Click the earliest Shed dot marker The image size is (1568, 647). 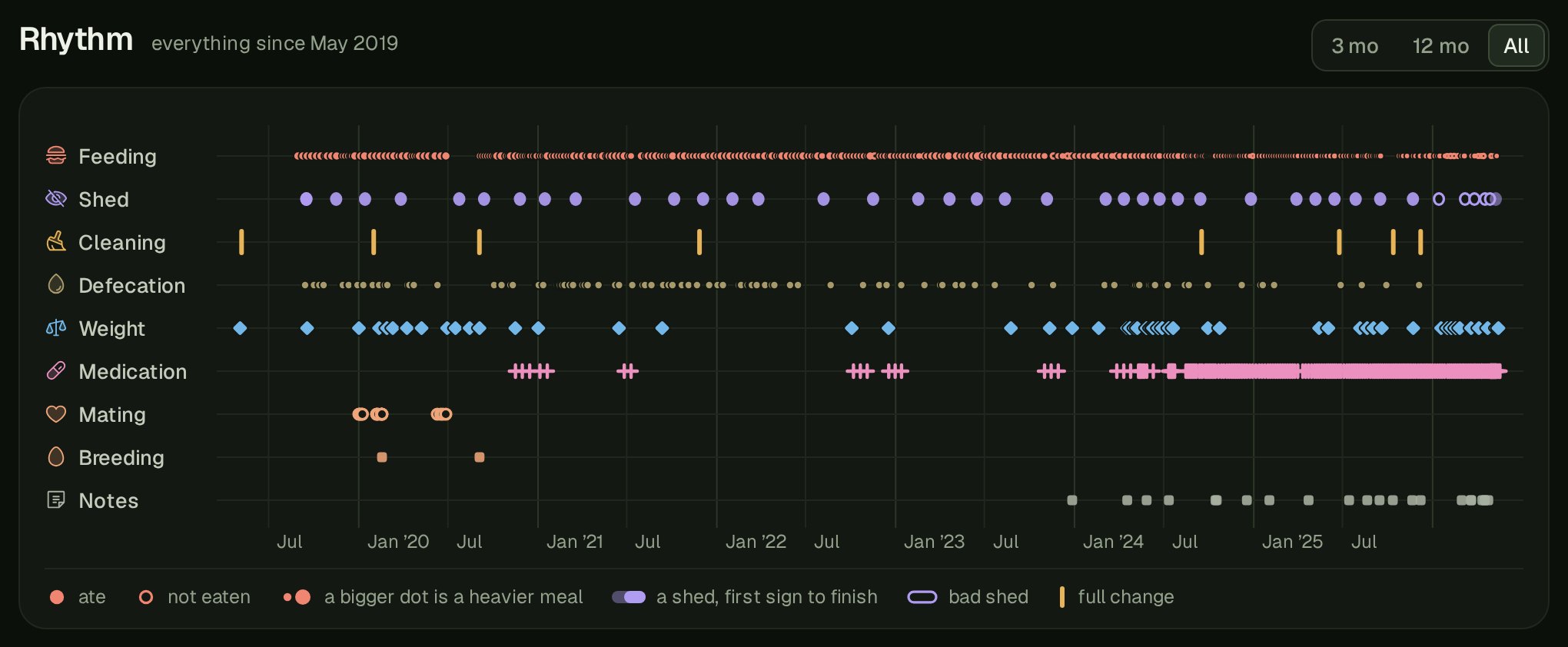(x=306, y=199)
